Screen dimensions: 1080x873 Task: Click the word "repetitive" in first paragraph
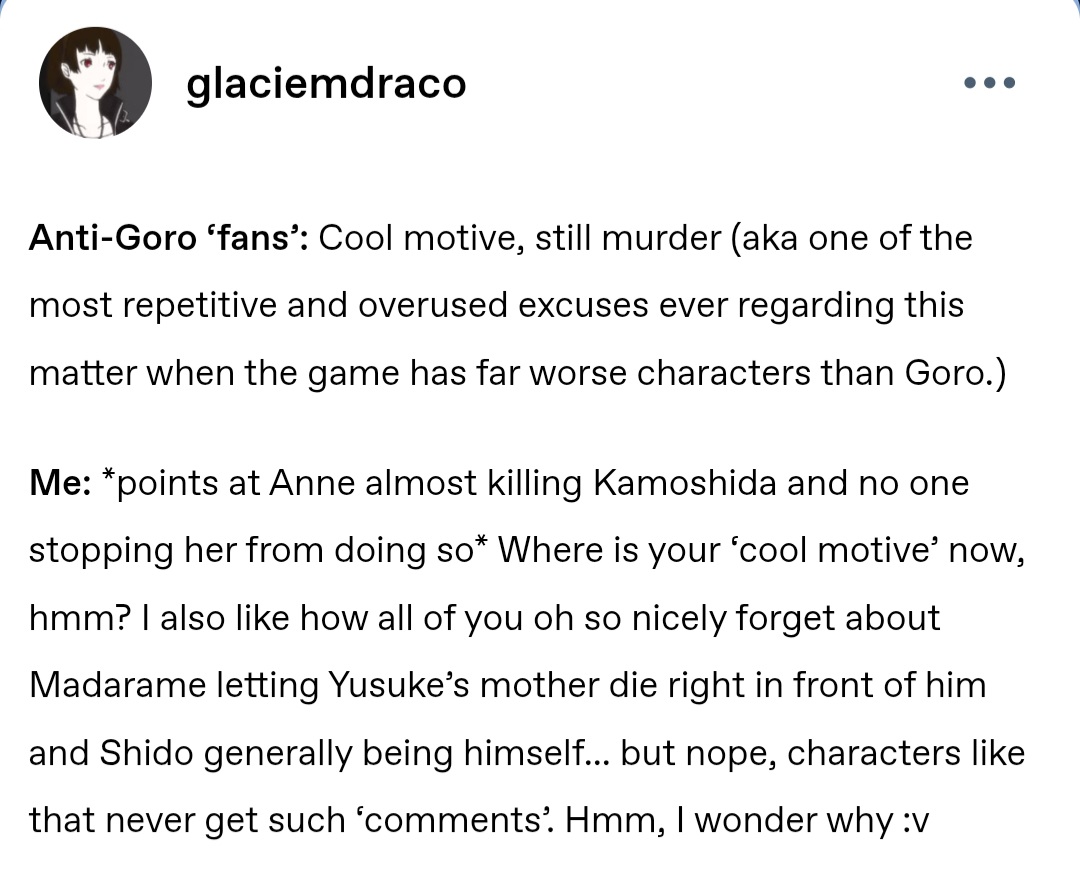pos(200,306)
